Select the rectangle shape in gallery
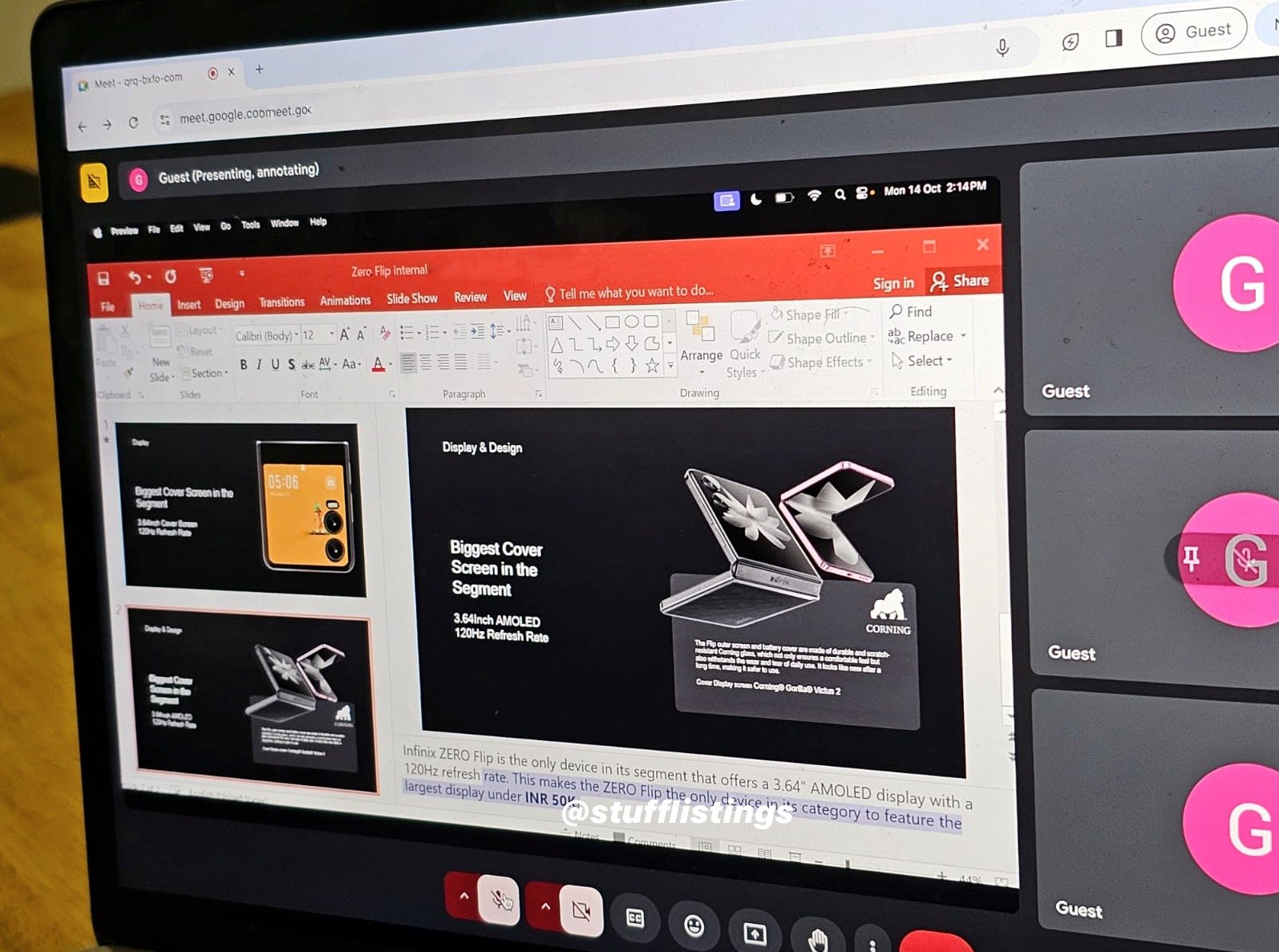1279x952 pixels. pyautogui.click(x=613, y=322)
